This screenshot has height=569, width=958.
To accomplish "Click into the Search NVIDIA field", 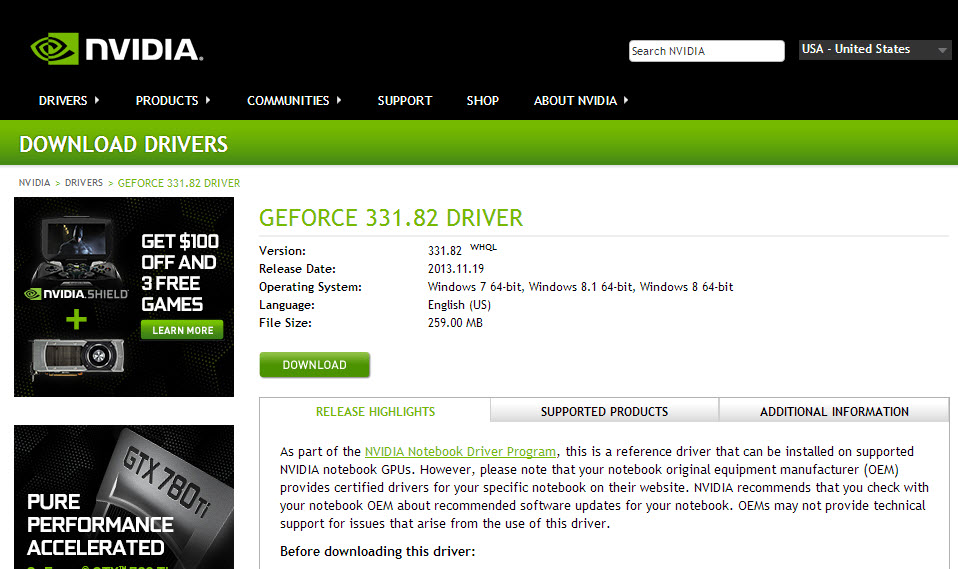I will click(x=706, y=51).
